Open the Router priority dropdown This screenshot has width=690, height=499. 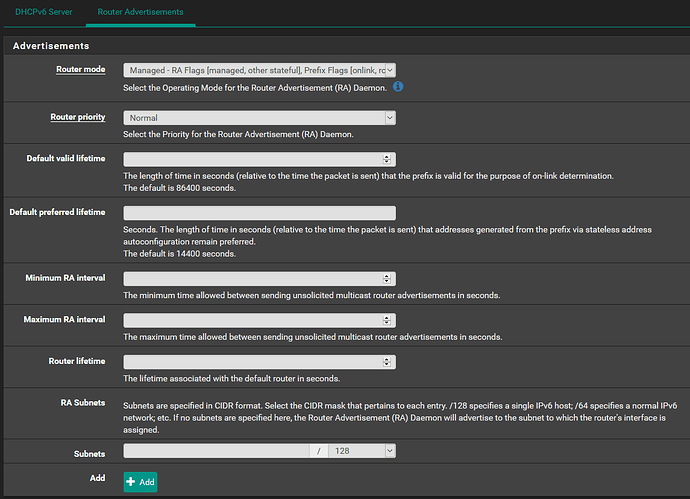(x=260, y=118)
